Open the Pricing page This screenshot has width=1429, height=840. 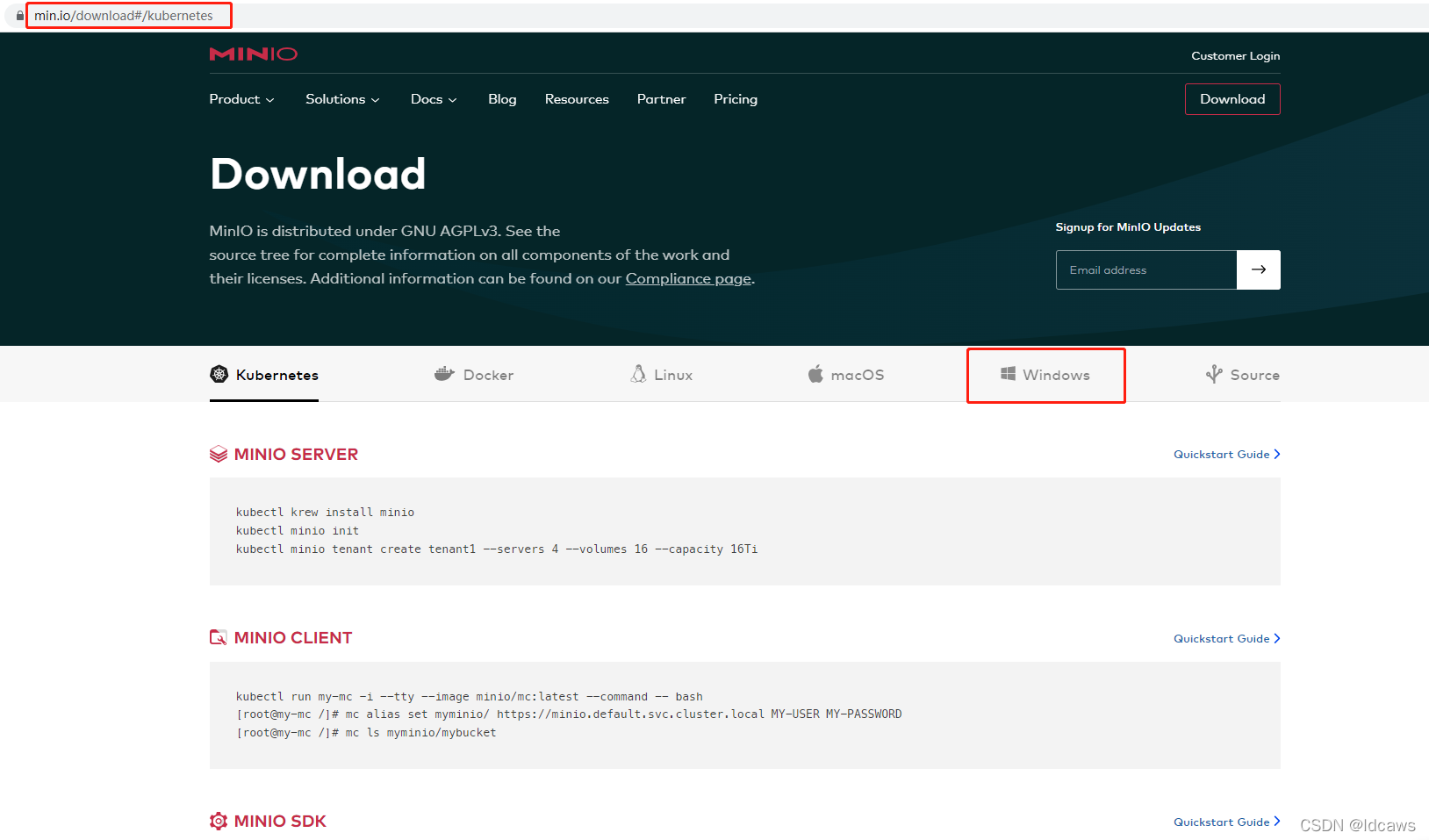736,99
